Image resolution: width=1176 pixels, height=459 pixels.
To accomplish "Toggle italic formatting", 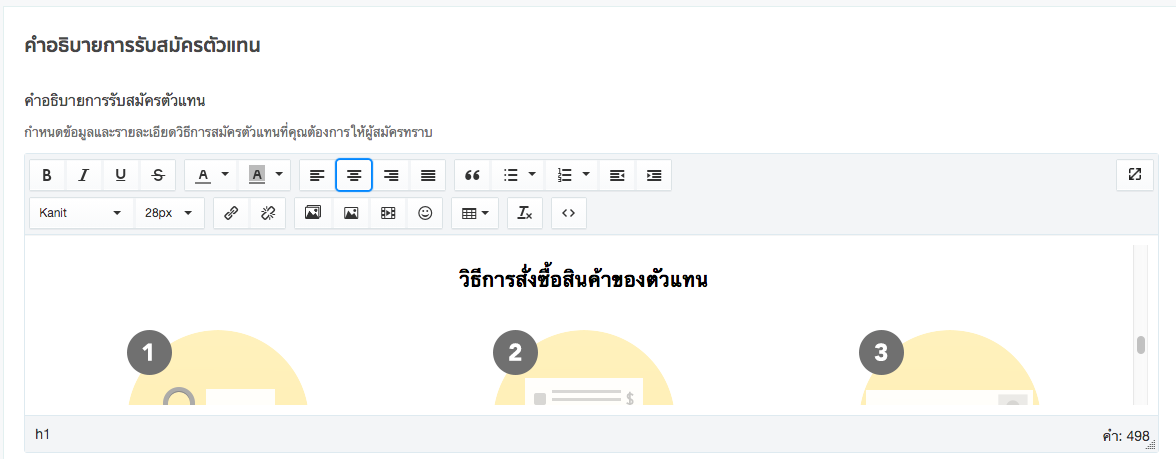I will [x=84, y=176].
